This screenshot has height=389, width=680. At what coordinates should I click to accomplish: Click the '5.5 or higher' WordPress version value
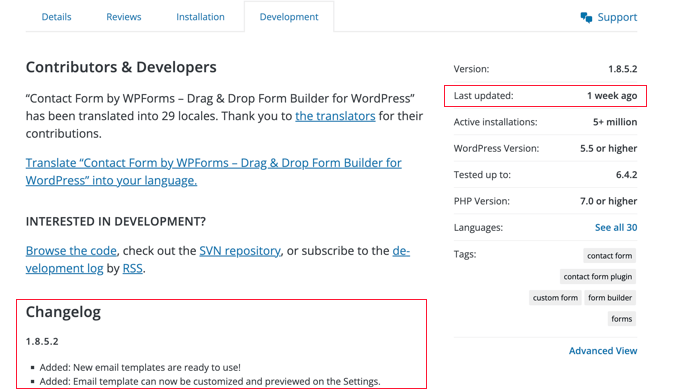pos(608,149)
